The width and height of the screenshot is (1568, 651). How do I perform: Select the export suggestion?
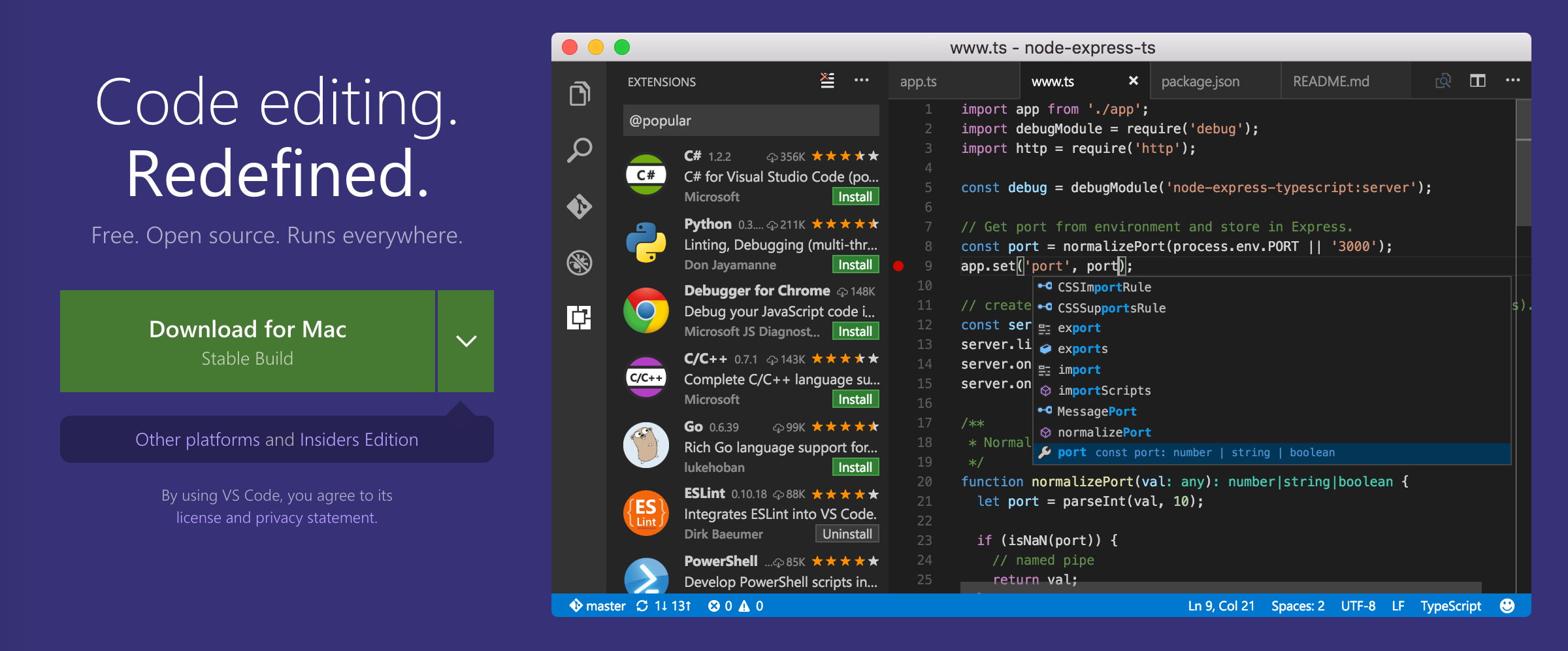(x=1271, y=328)
